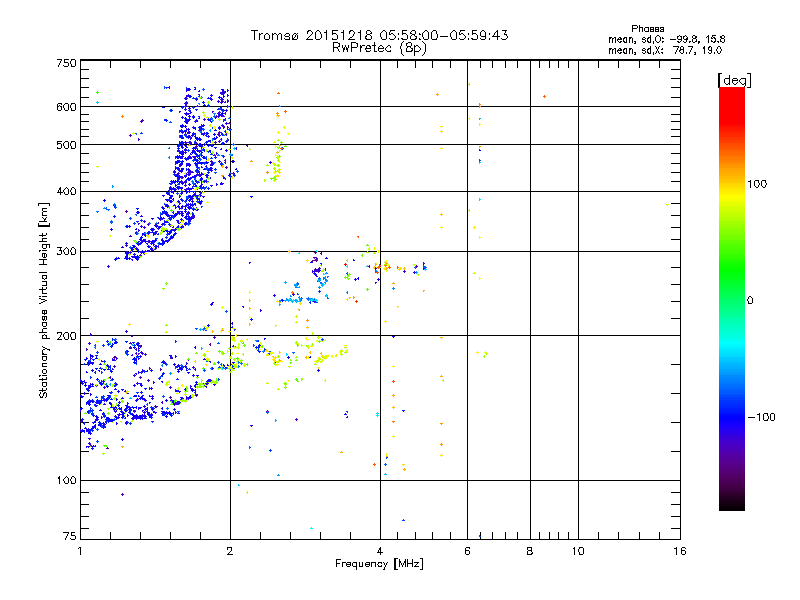Image resolution: width=800 pixels, height=600 pixels.
Task: Click the colorbar tick label '0'
Action: pyautogui.click(x=750, y=301)
